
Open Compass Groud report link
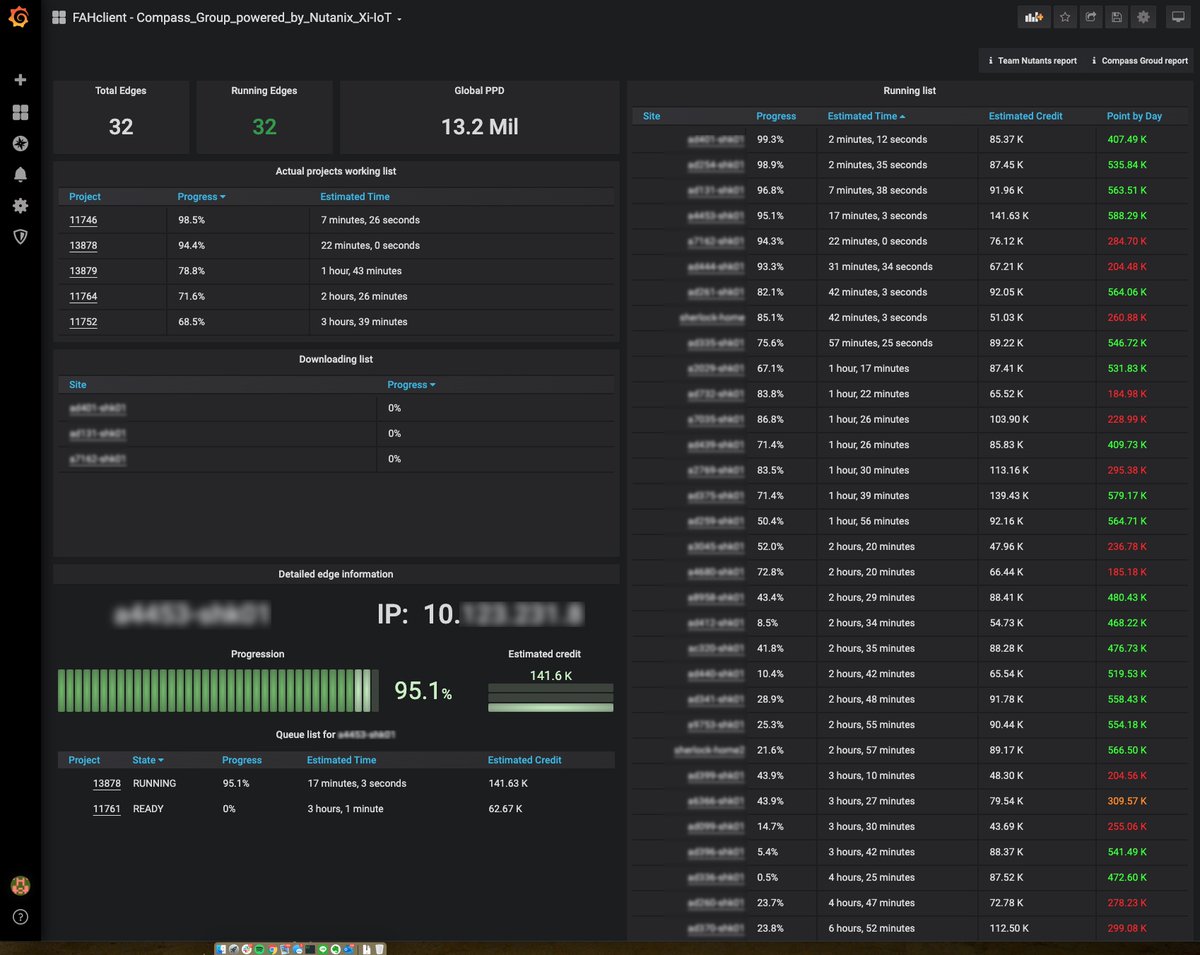1139,61
